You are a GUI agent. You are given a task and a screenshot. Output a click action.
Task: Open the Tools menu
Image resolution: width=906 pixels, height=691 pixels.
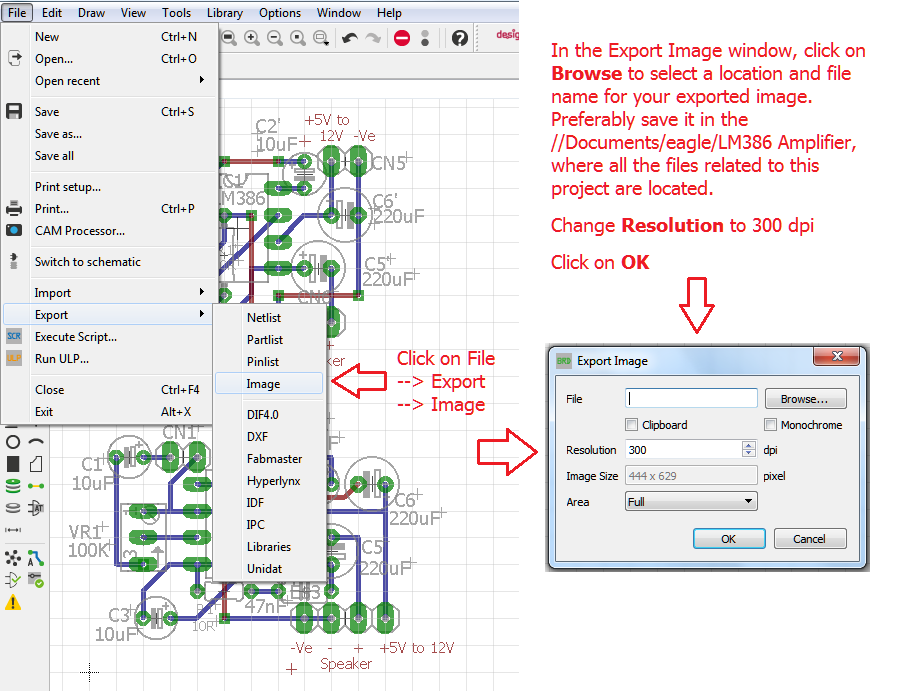(x=176, y=13)
